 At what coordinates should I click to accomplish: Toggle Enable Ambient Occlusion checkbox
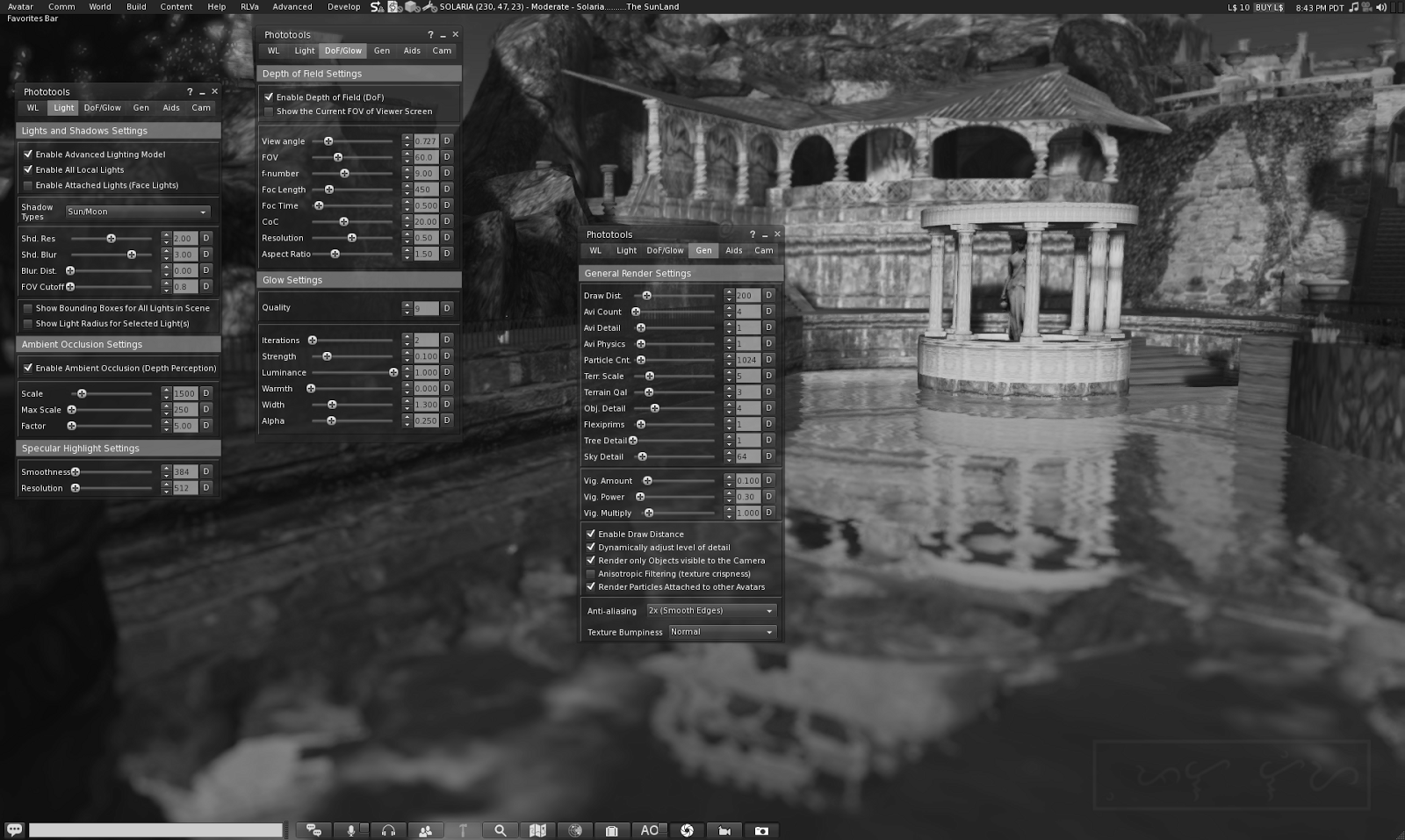28,368
